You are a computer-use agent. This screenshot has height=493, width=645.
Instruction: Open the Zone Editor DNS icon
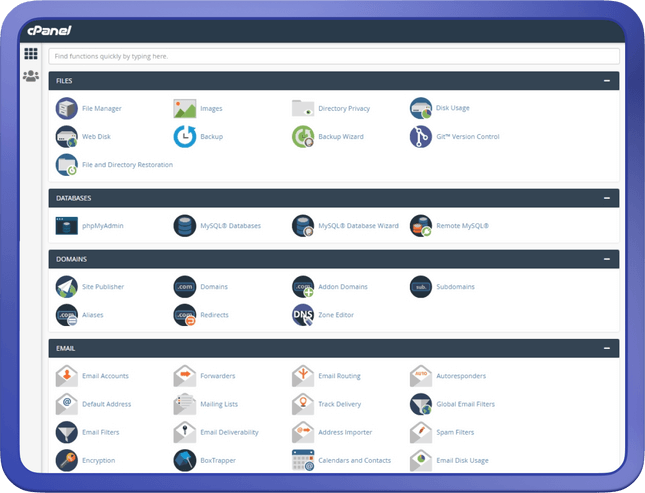click(303, 315)
